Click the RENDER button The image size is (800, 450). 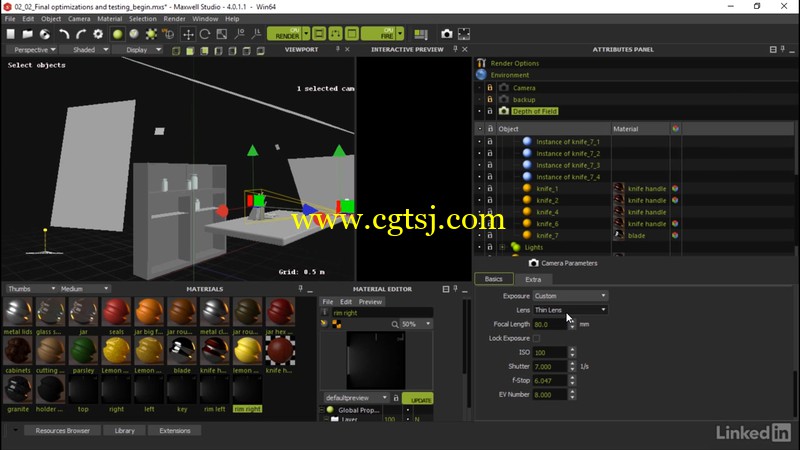[285, 34]
